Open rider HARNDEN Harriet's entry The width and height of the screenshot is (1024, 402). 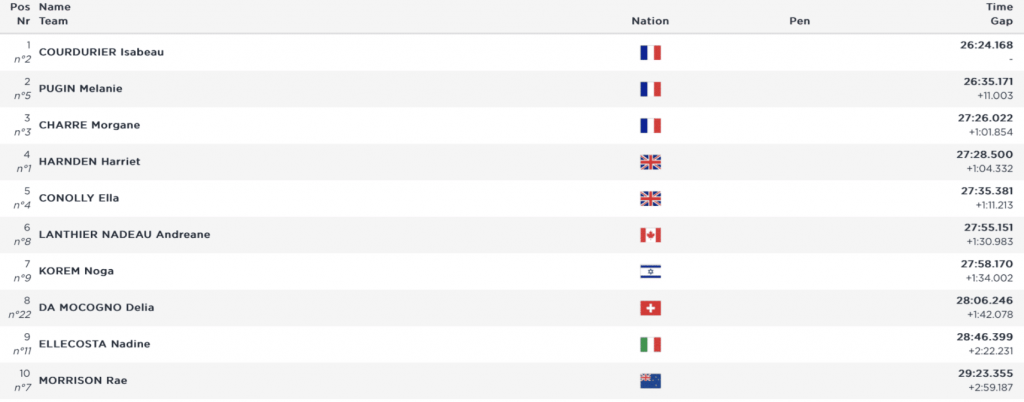point(89,162)
